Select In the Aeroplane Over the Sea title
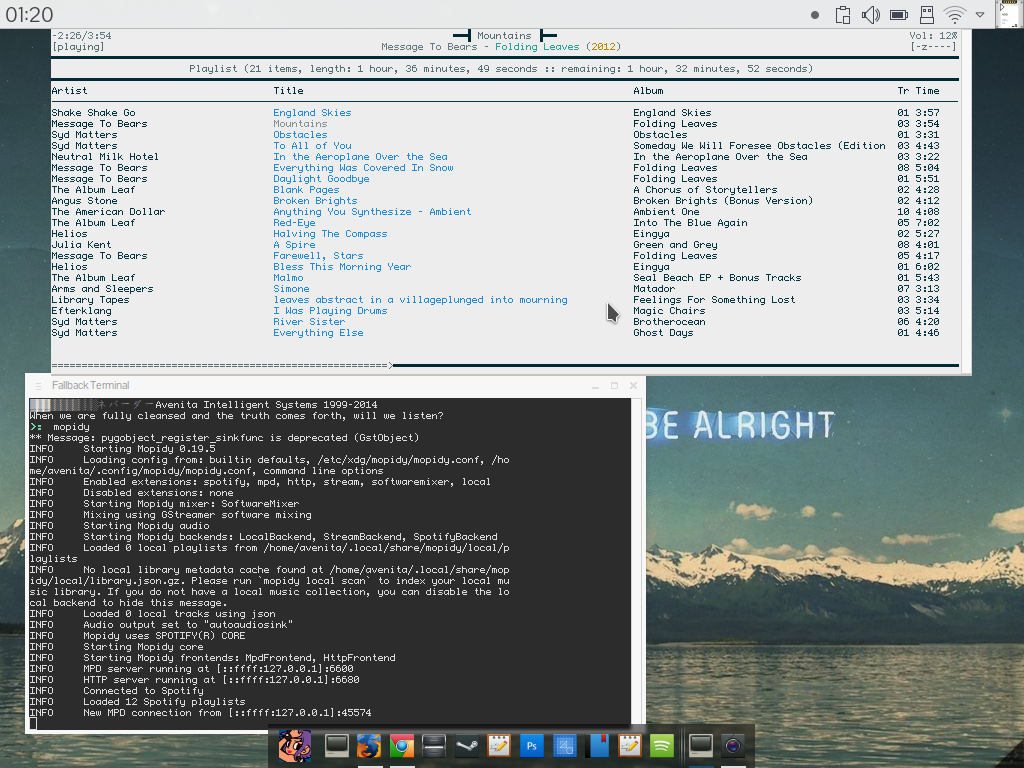Viewport: 1024px width, 768px height. (360, 157)
